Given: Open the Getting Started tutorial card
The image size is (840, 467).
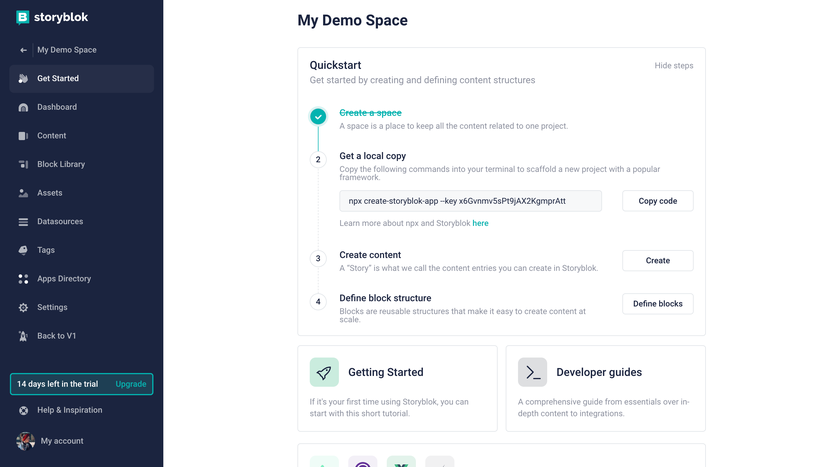Looking at the screenshot, I should pos(398,388).
